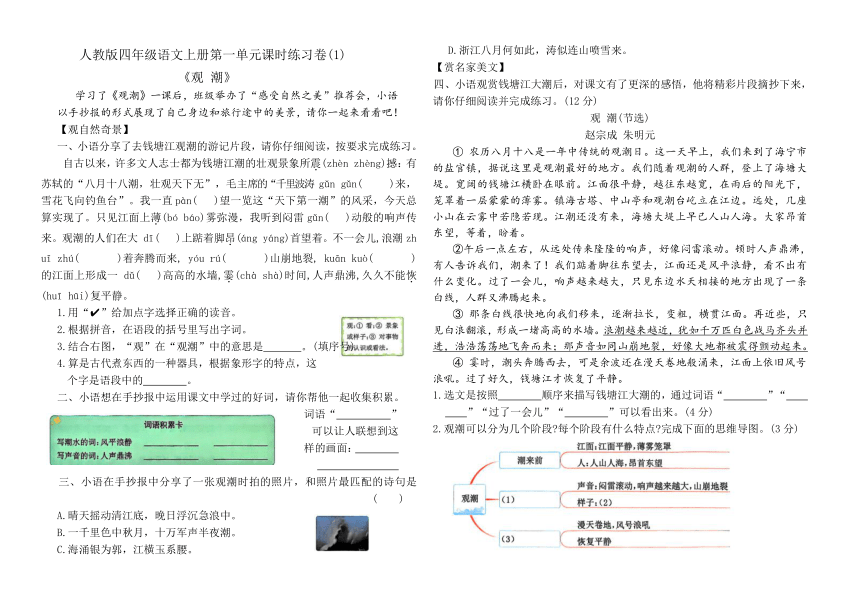Click the authors line 赵宗成 朱明元
The height and width of the screenshot is (608, 860).
click(620, 135)
